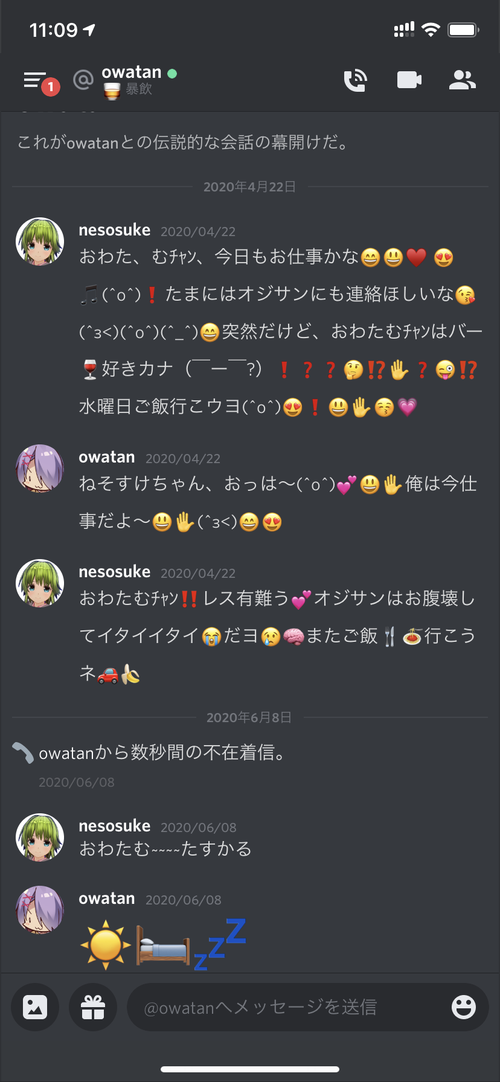The image size is (500, 1082).
Task: Tap owatan username above sun emoji message
Action: 107,898
